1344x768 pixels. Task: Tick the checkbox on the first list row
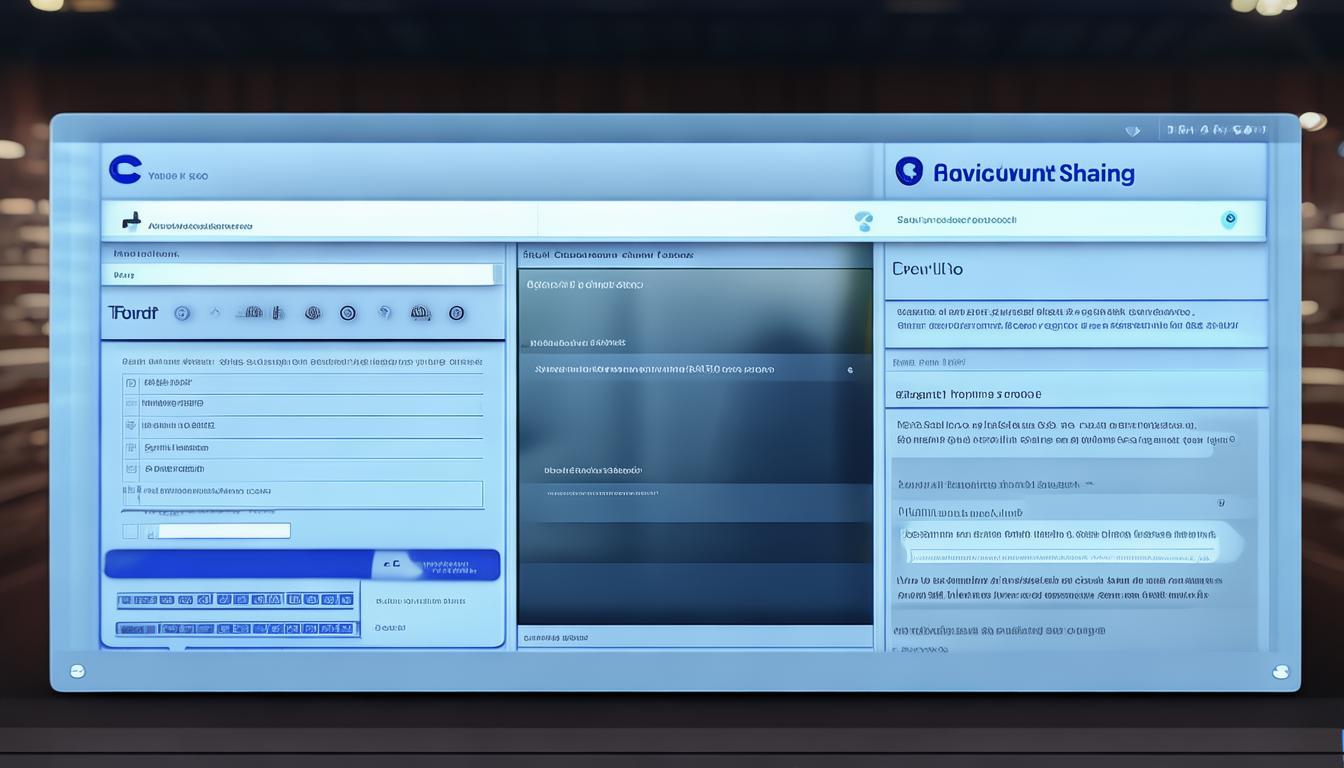(x=131, y=382)
